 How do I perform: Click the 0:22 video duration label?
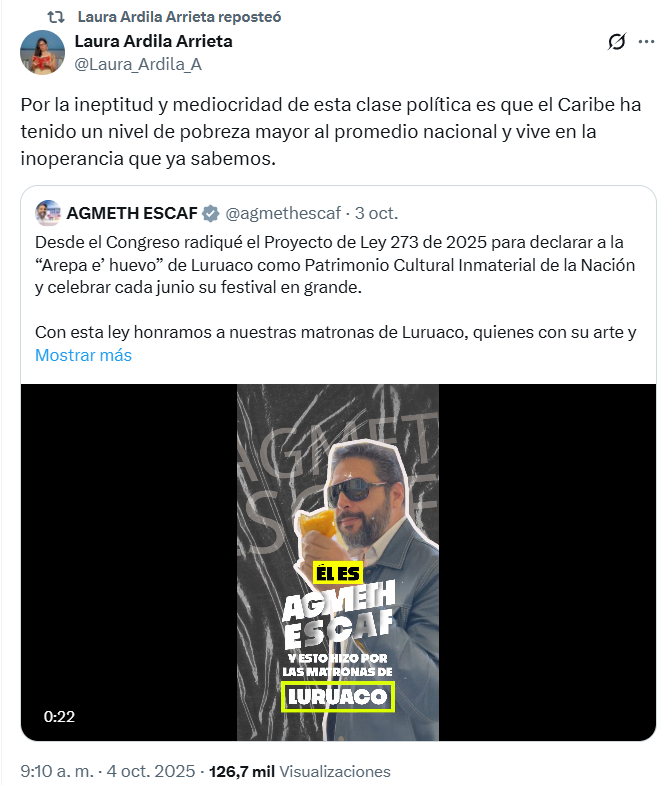pos(59,716)
